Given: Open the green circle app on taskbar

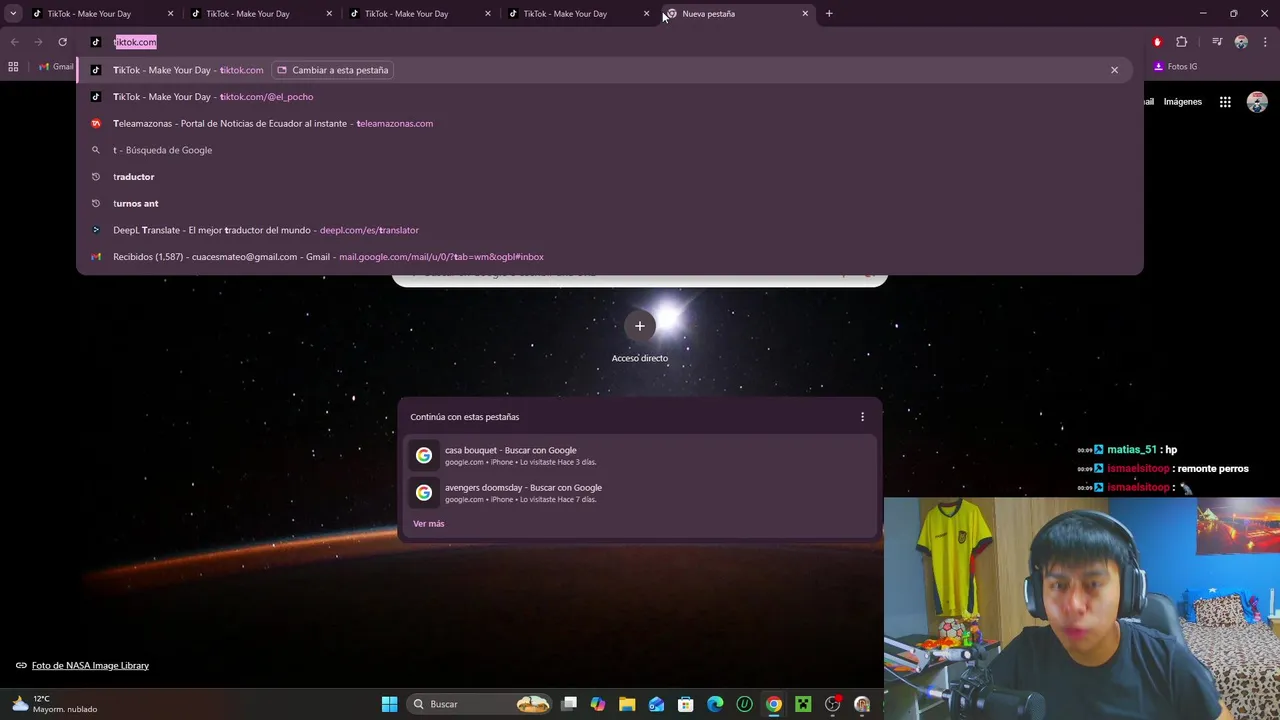Looking at the screenshot, I should [744, 704].
